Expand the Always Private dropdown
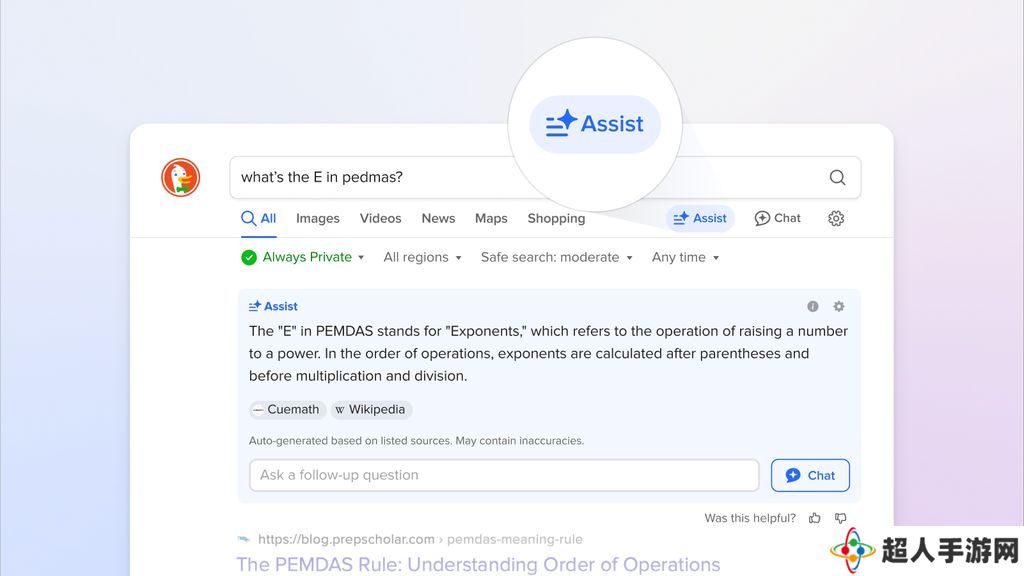The height and width of the screenshot is (576, 1024). click(x=302, y=257)
